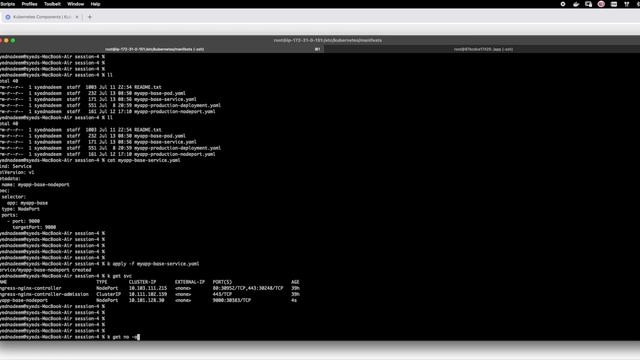Click the AGE column header

[295, 282]
